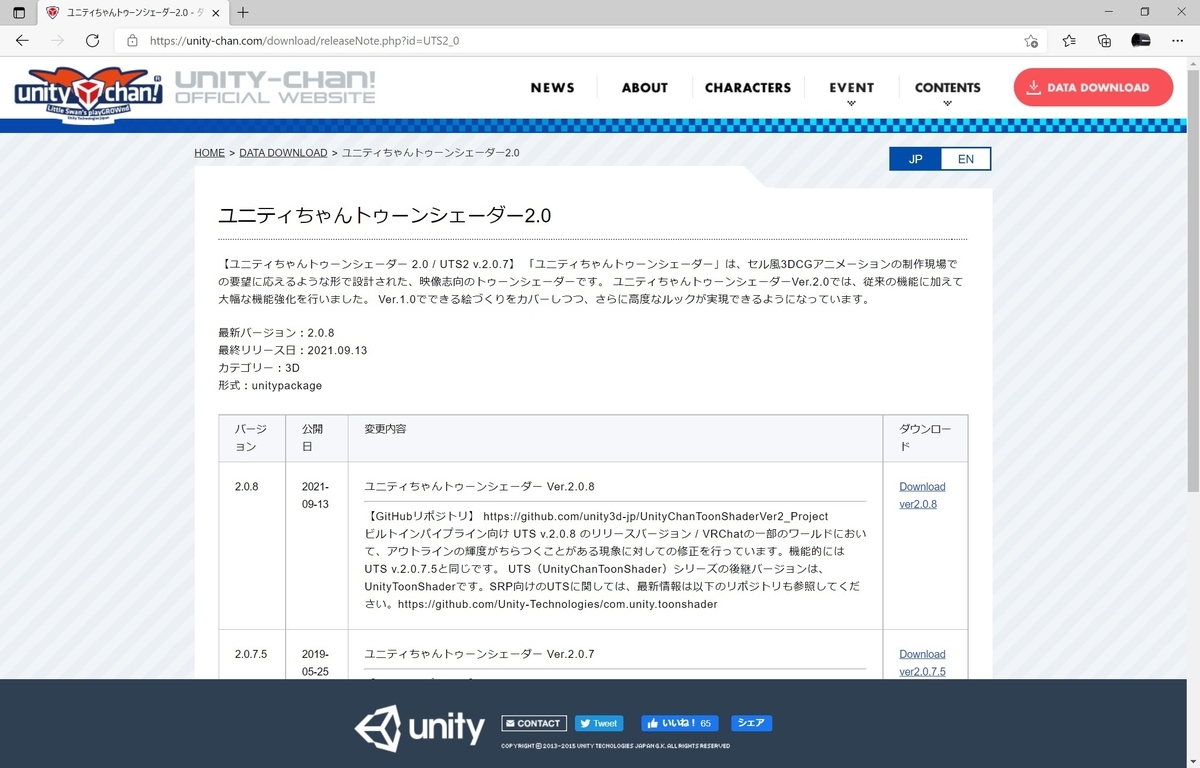Click カテゴリー：3D text
The height and width of the screenshot is (768, 1200).
pyautogui.click(x=259, y=368)
